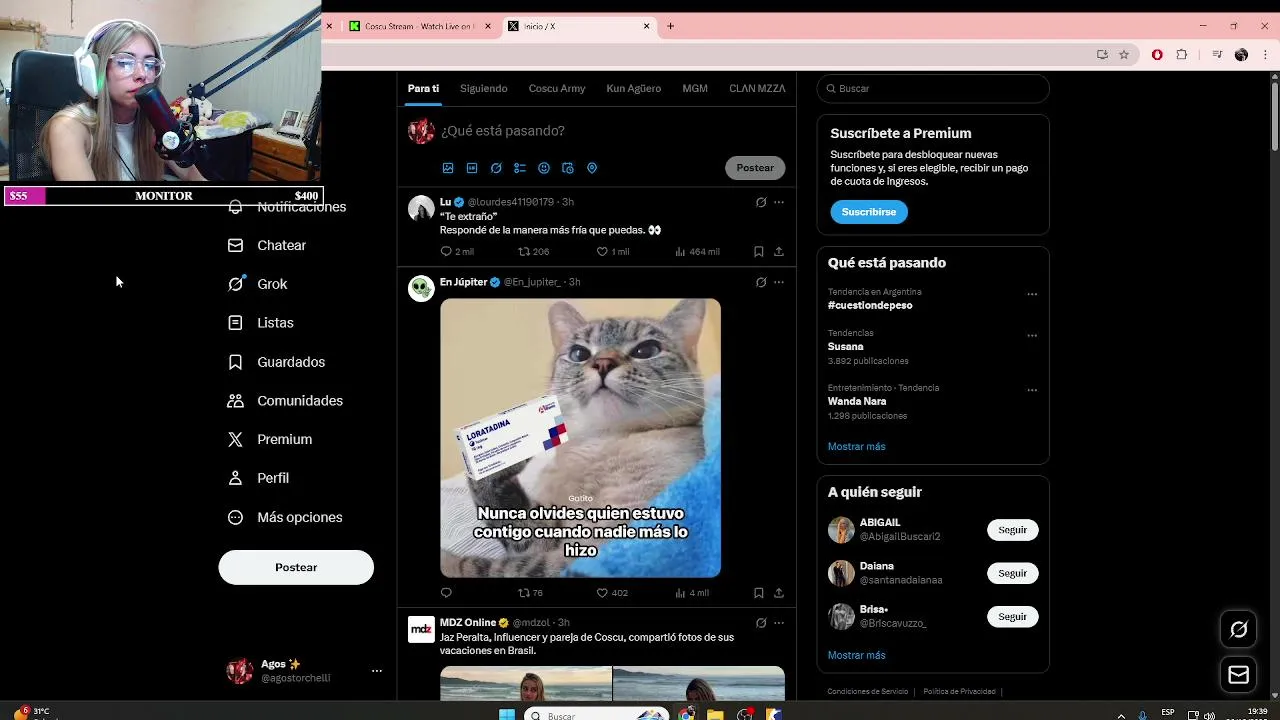
Task: Add a poll to the new post
Action: click(520, 168)
